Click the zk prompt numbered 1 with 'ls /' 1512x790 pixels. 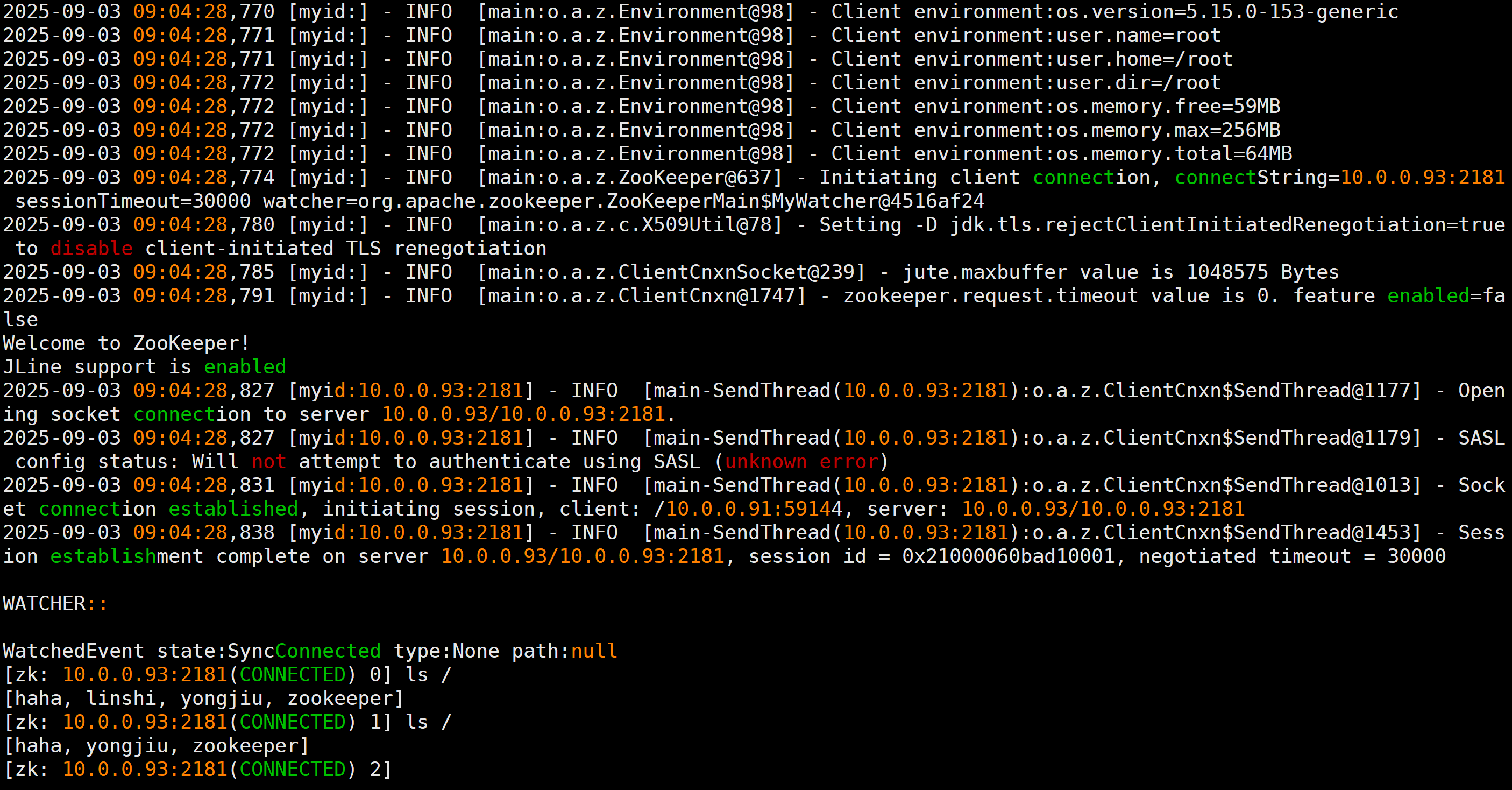(x=227, y=722)
